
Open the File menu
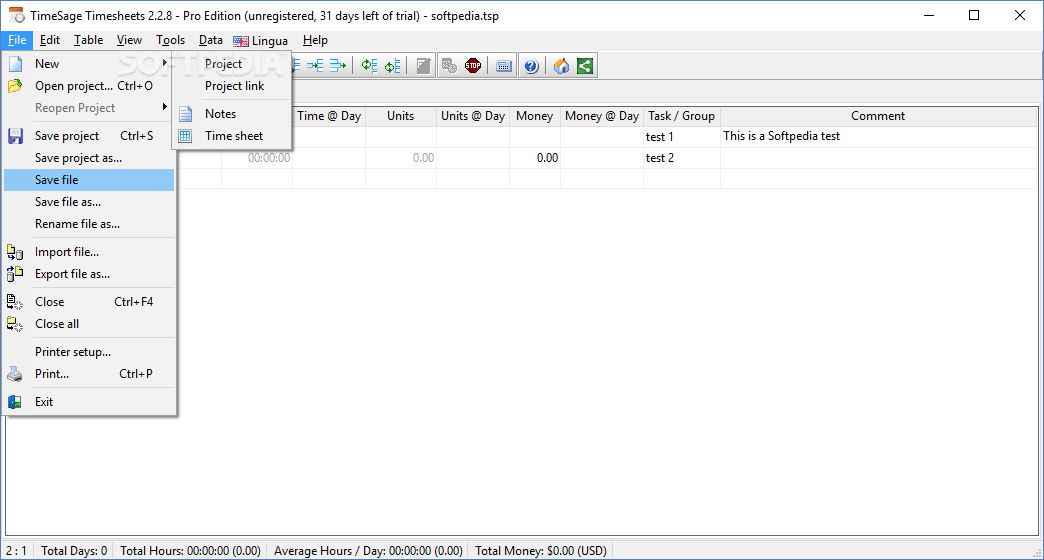17,40
